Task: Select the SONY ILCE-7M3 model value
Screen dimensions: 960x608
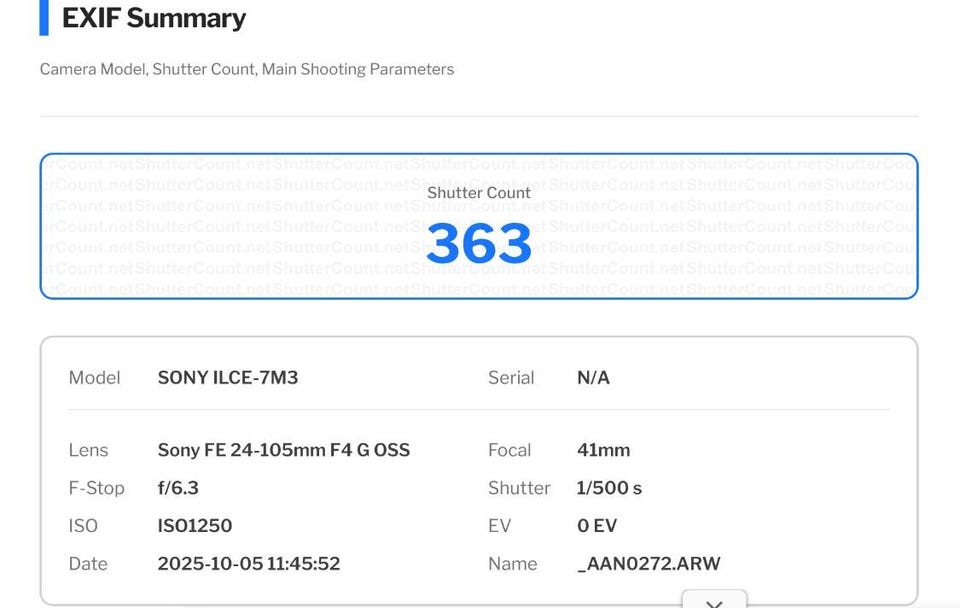Action: (x=228, y=378)
